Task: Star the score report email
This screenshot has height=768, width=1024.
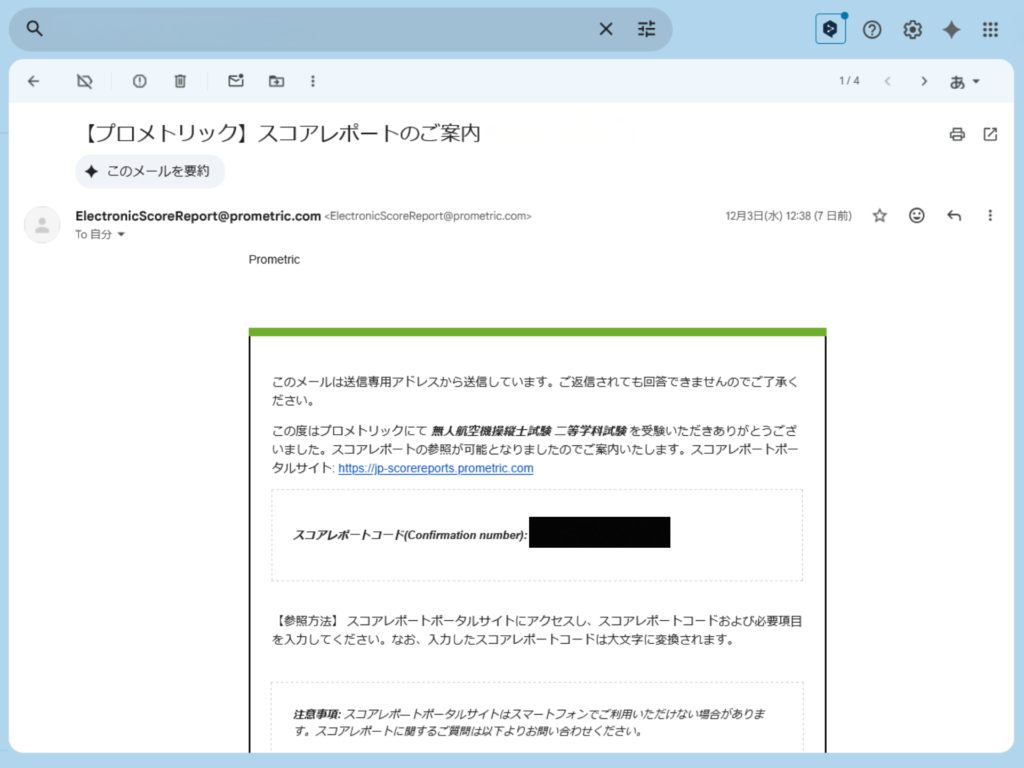Action: click(879, 215)
